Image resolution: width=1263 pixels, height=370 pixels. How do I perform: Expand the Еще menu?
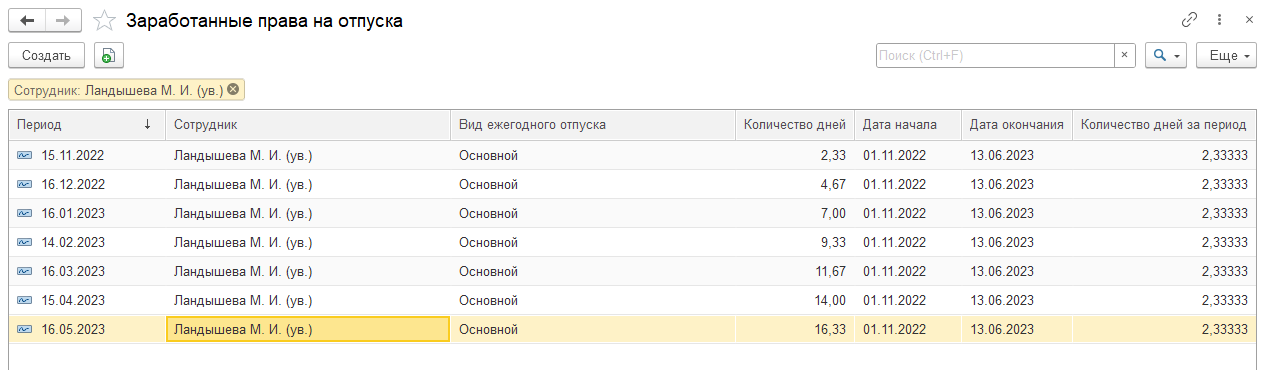click(1226, 56)
